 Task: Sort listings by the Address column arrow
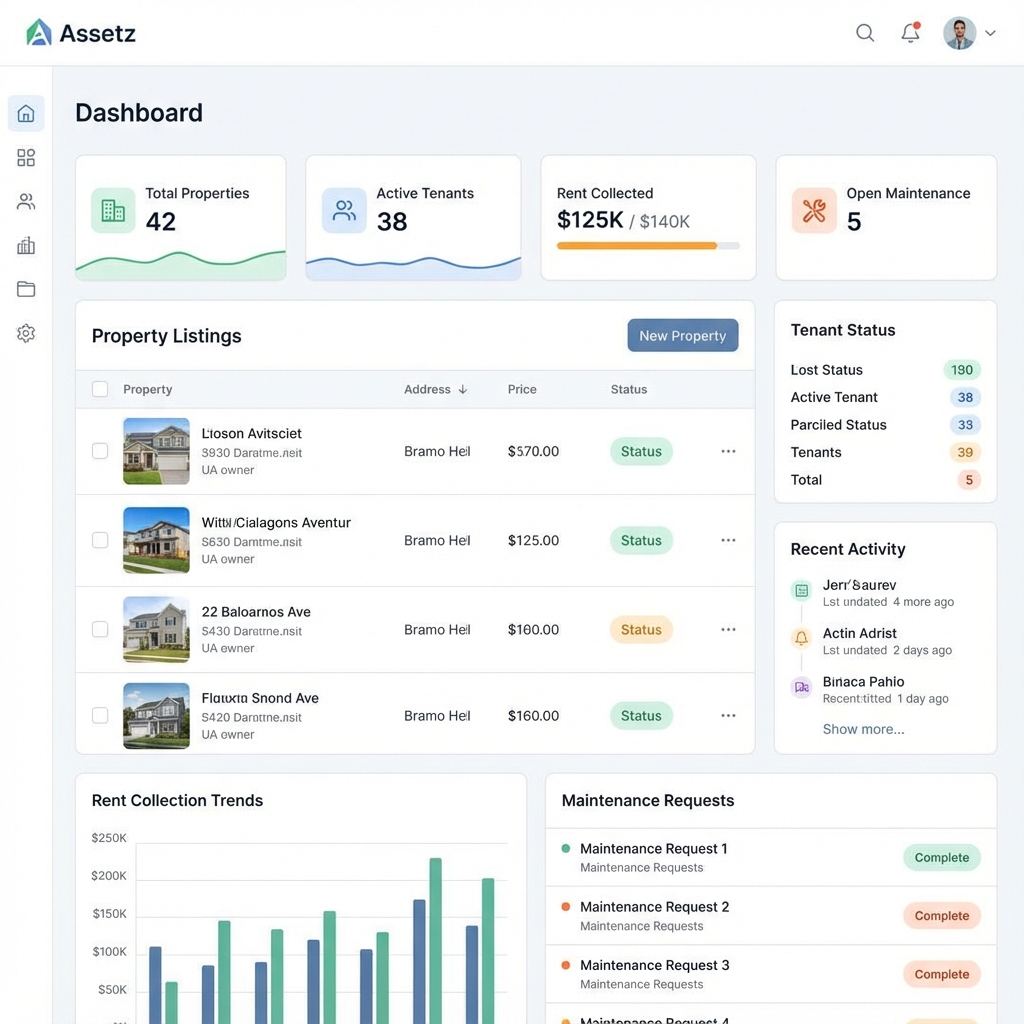[463, 389]
